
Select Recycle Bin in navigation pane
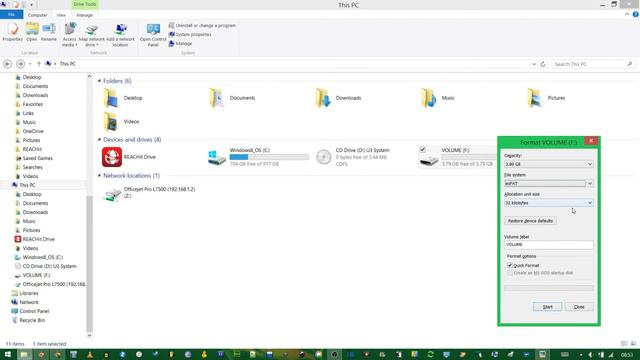tap(32, 320)
